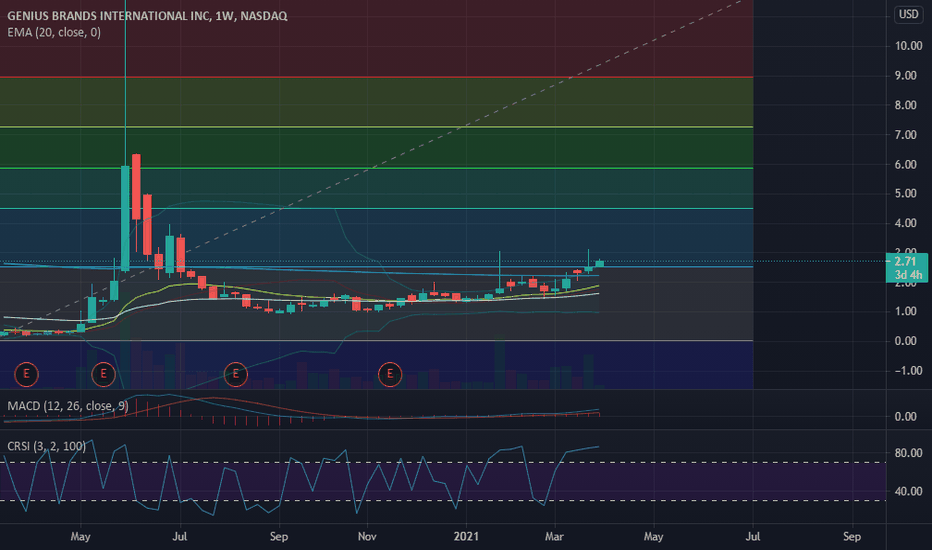
Task: Click the earnings E marker near mid-November
Action: click(391, 374)
